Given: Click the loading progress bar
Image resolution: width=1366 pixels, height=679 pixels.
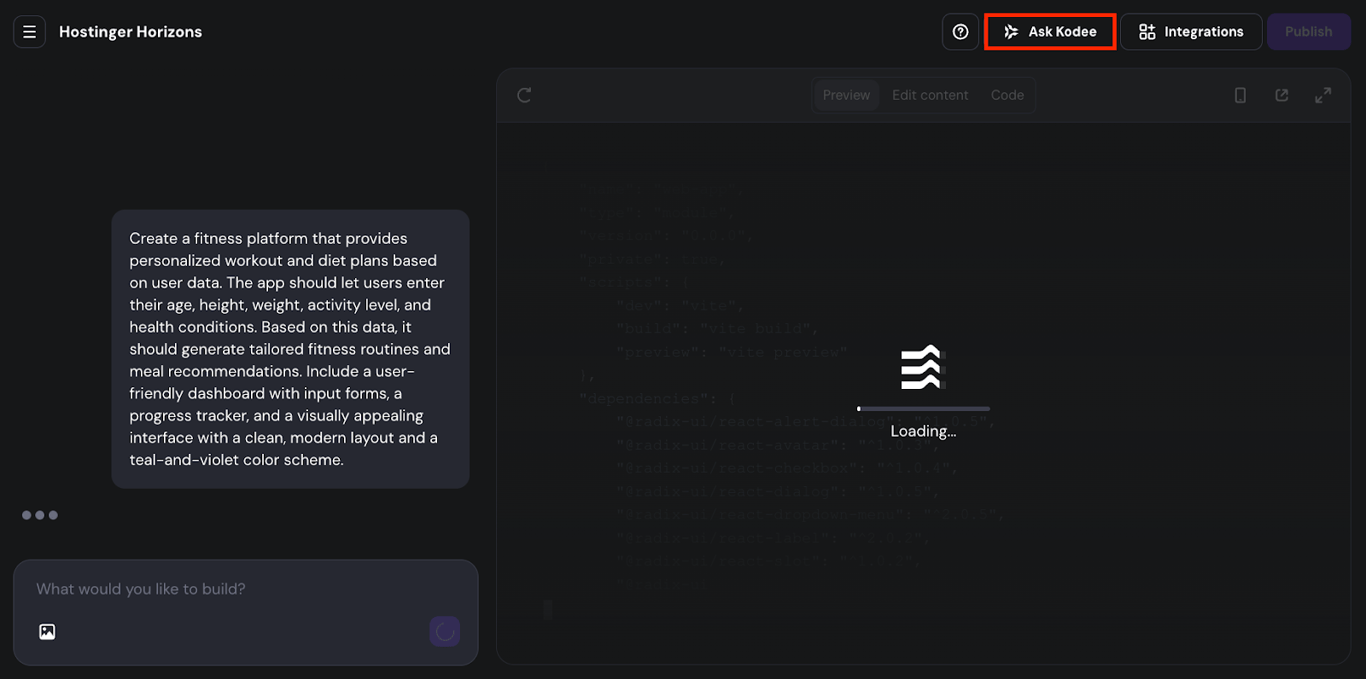Looking at the screenshot, I should pyautogui.click(x=923, y=408).
